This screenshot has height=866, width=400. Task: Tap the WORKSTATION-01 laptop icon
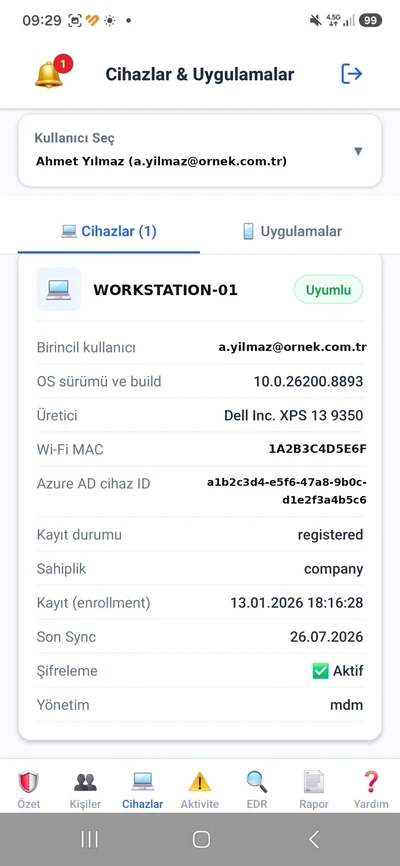[x=59, y=289]
